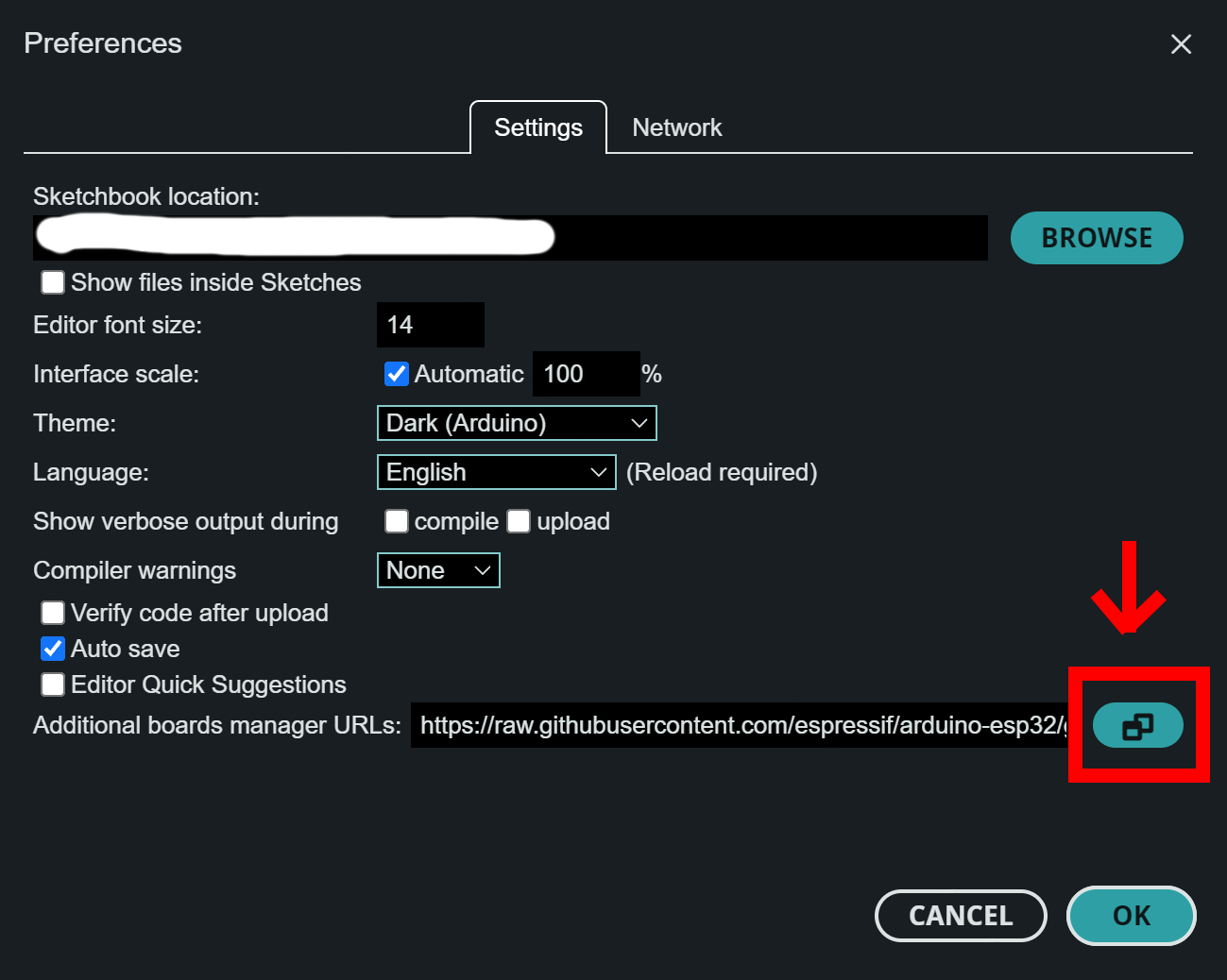
Task: Switch to the Network tab
Action: pos(676,127)
